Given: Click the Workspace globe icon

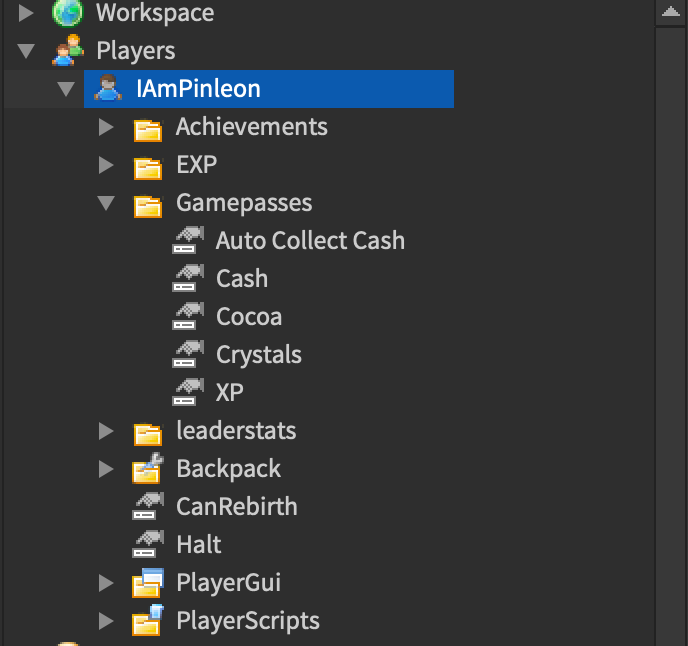Looking at the screenshot, I should tap(68, 13).
